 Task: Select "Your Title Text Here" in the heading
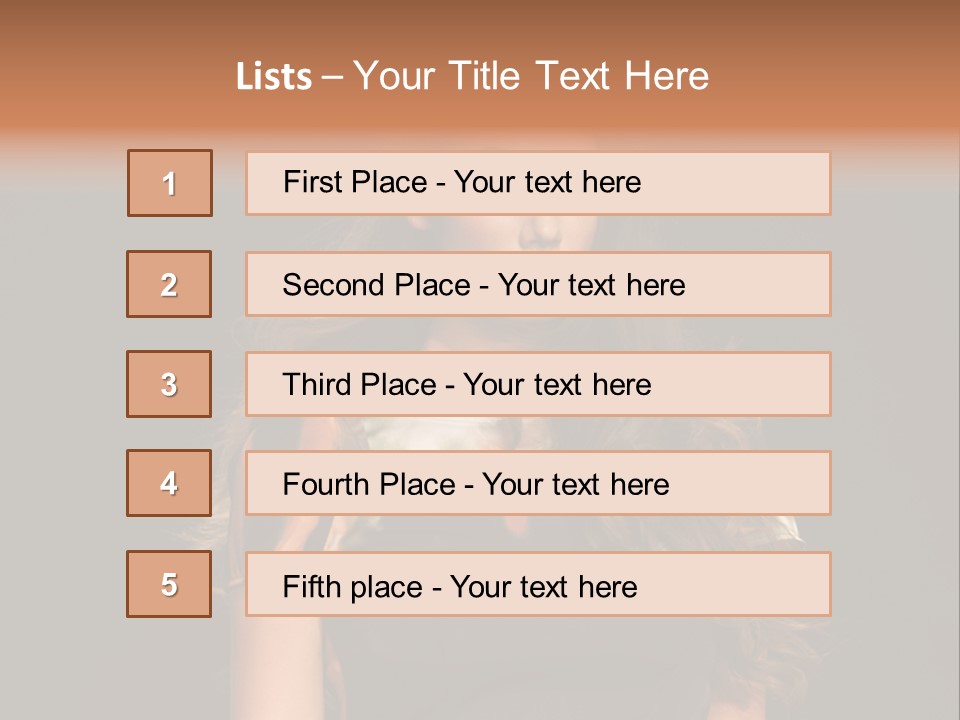pyautogui.click(x=531, y=76)
